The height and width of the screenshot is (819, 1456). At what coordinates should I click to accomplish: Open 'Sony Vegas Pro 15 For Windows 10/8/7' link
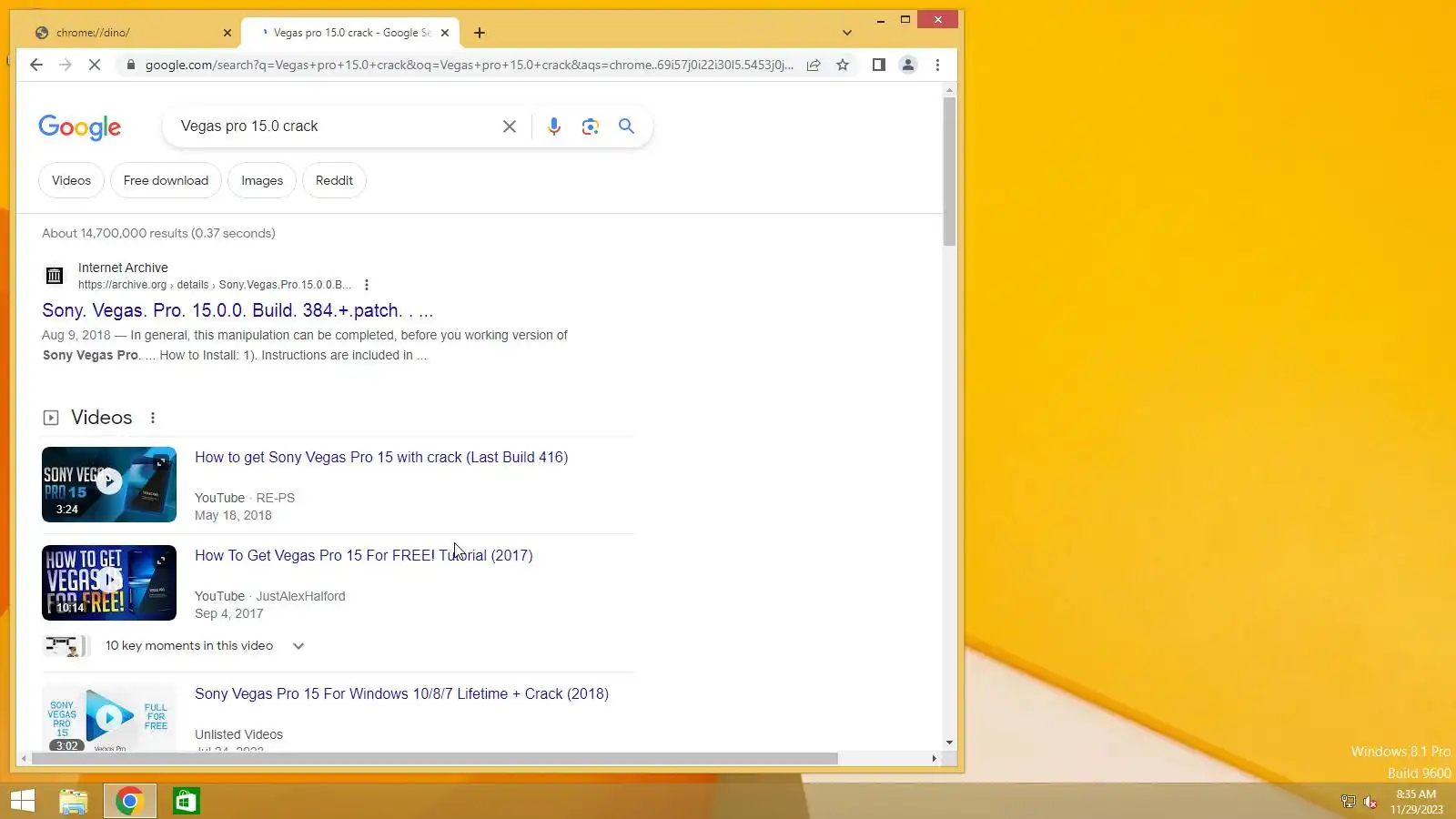[401, 693]
